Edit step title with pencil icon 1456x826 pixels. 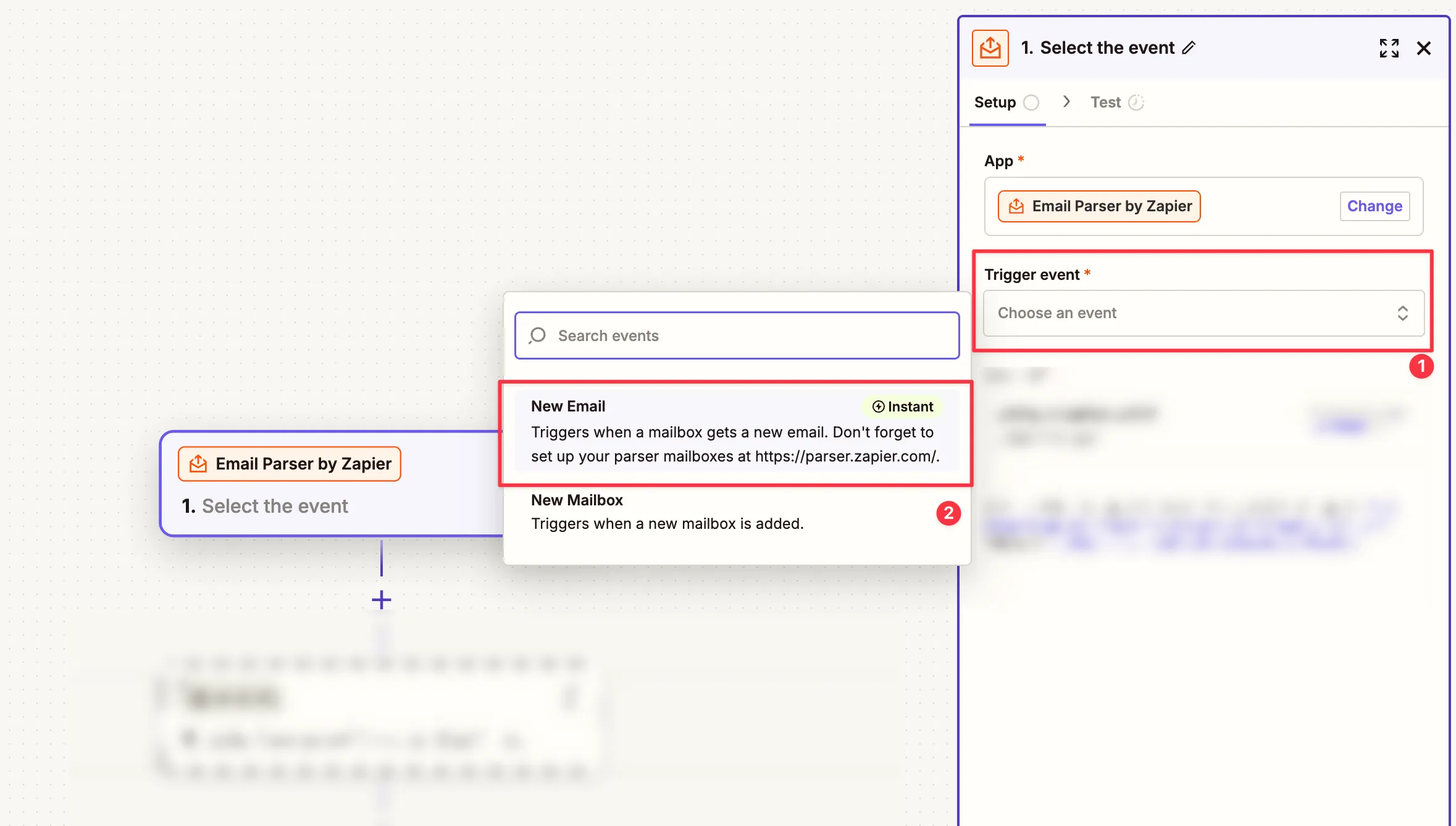point(1189,48)
